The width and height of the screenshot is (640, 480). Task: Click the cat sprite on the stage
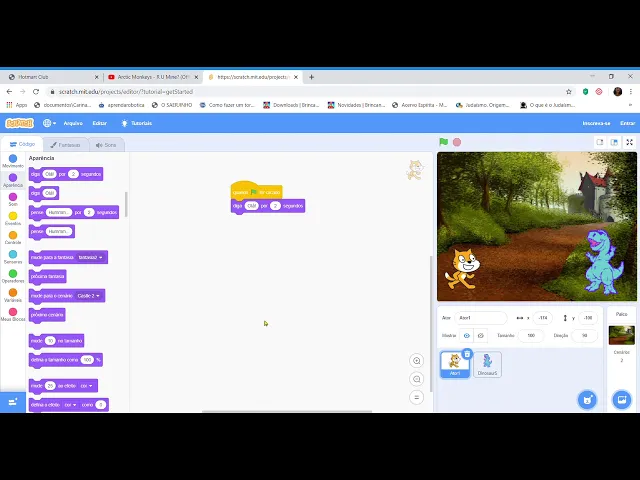[462, 269]
